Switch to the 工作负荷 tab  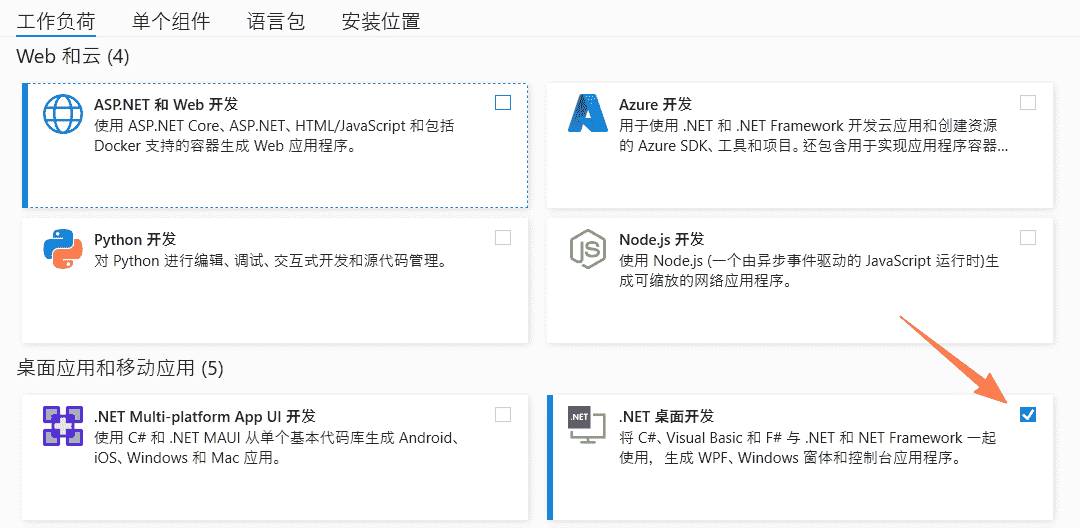pyautogui.click(x=56, y=21)
